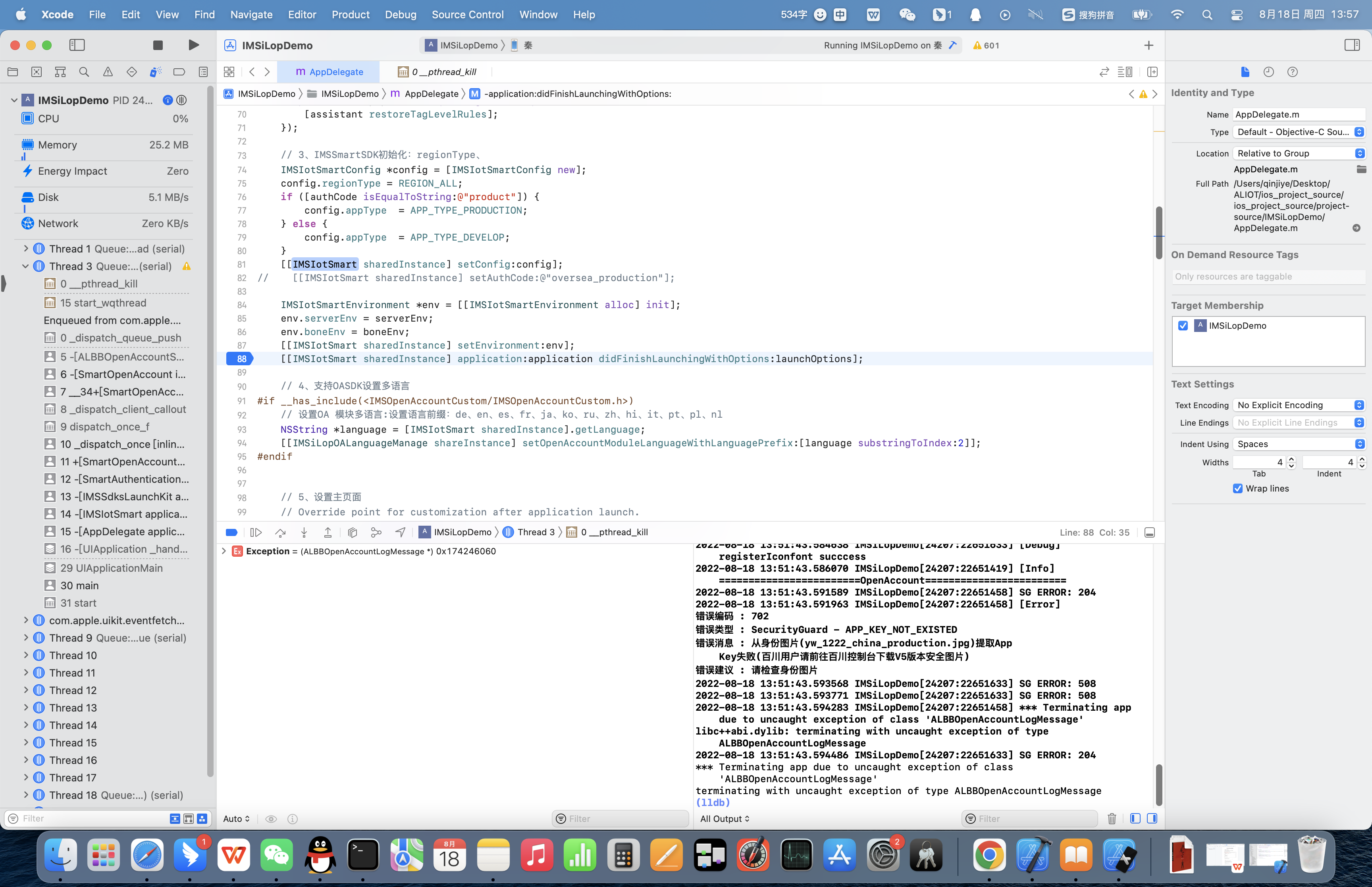Toggle quick look eye in variables view
This screenshot has width=1372, height=887.
tap(271, 819)
